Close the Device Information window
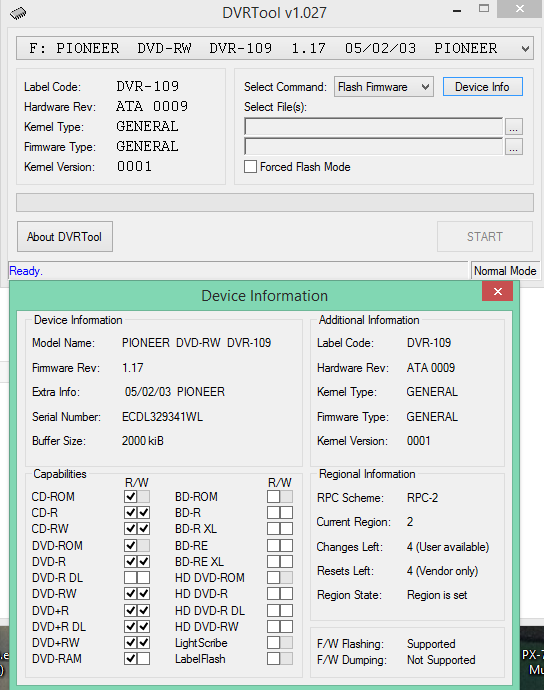The height and width of the screenshot is (690, 544). tap(497, 291)
